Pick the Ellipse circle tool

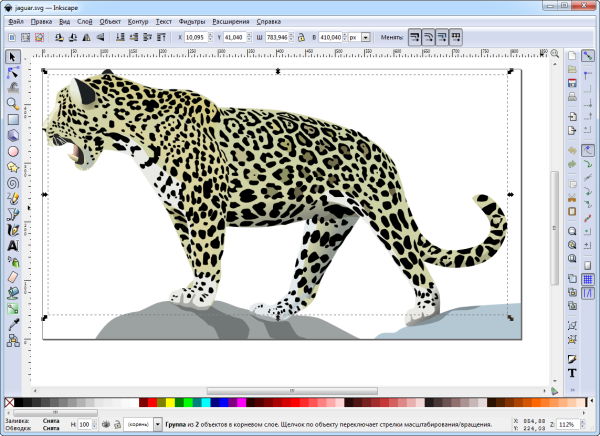13,151
